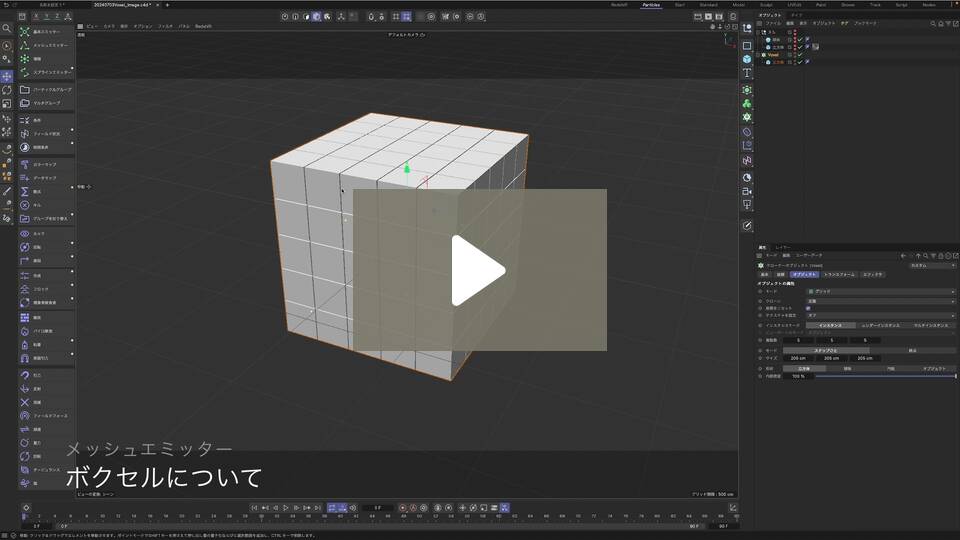Toggle layer box of Voxel object

click(790, 54)
